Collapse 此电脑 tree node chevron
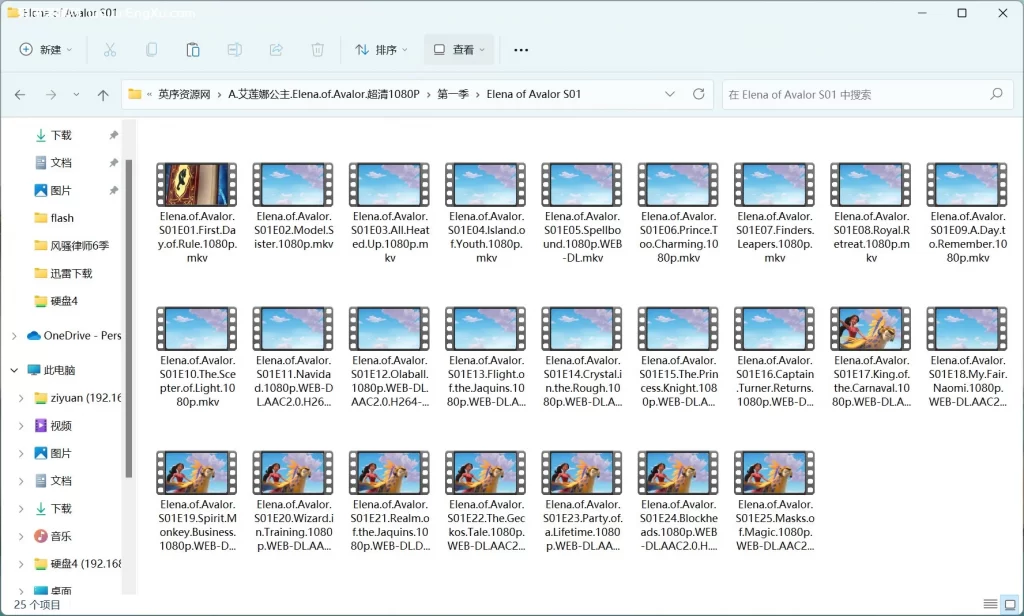The width and height of the screenshot is (1024, 616). tap(14, 370)
